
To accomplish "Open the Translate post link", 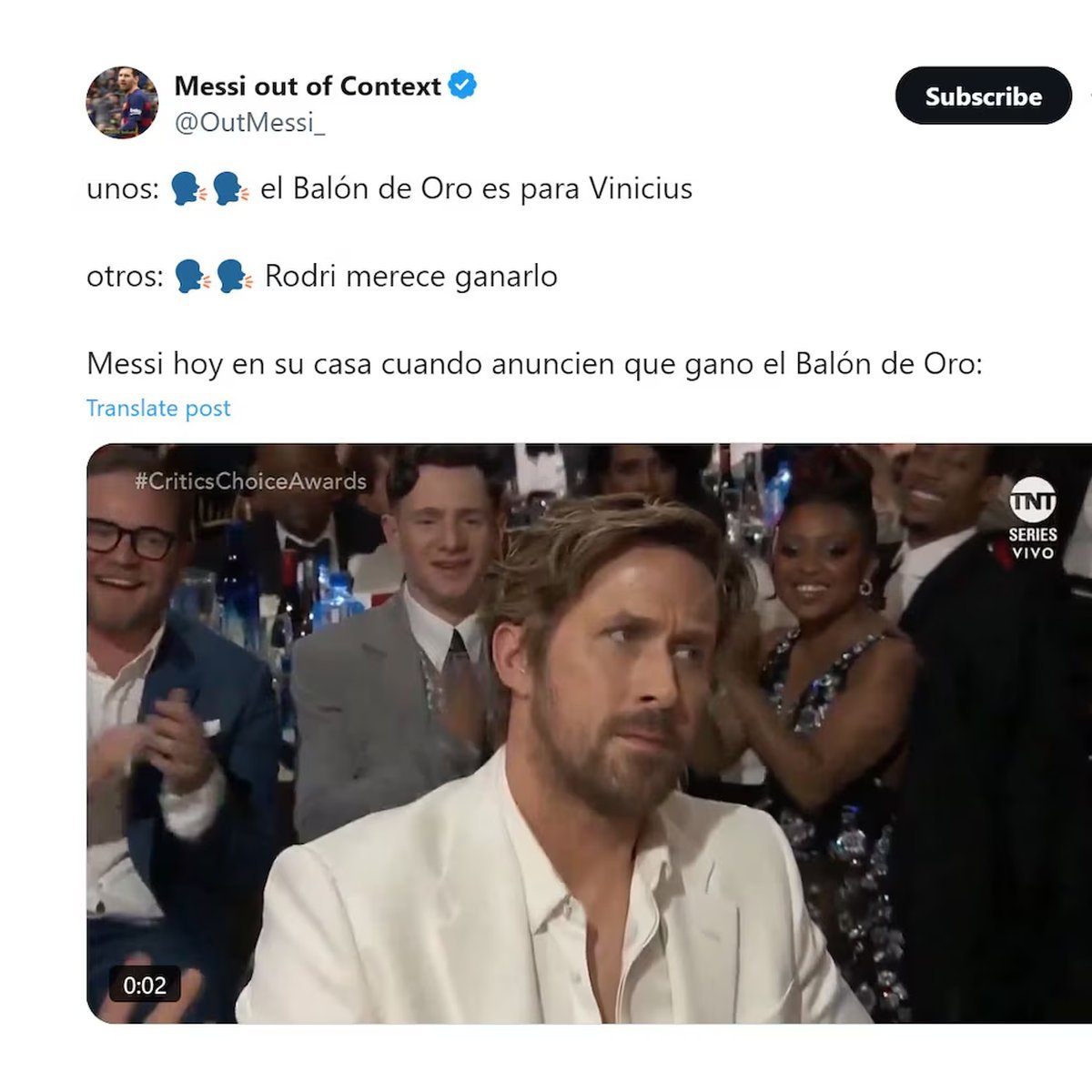I will click(158, 409).
